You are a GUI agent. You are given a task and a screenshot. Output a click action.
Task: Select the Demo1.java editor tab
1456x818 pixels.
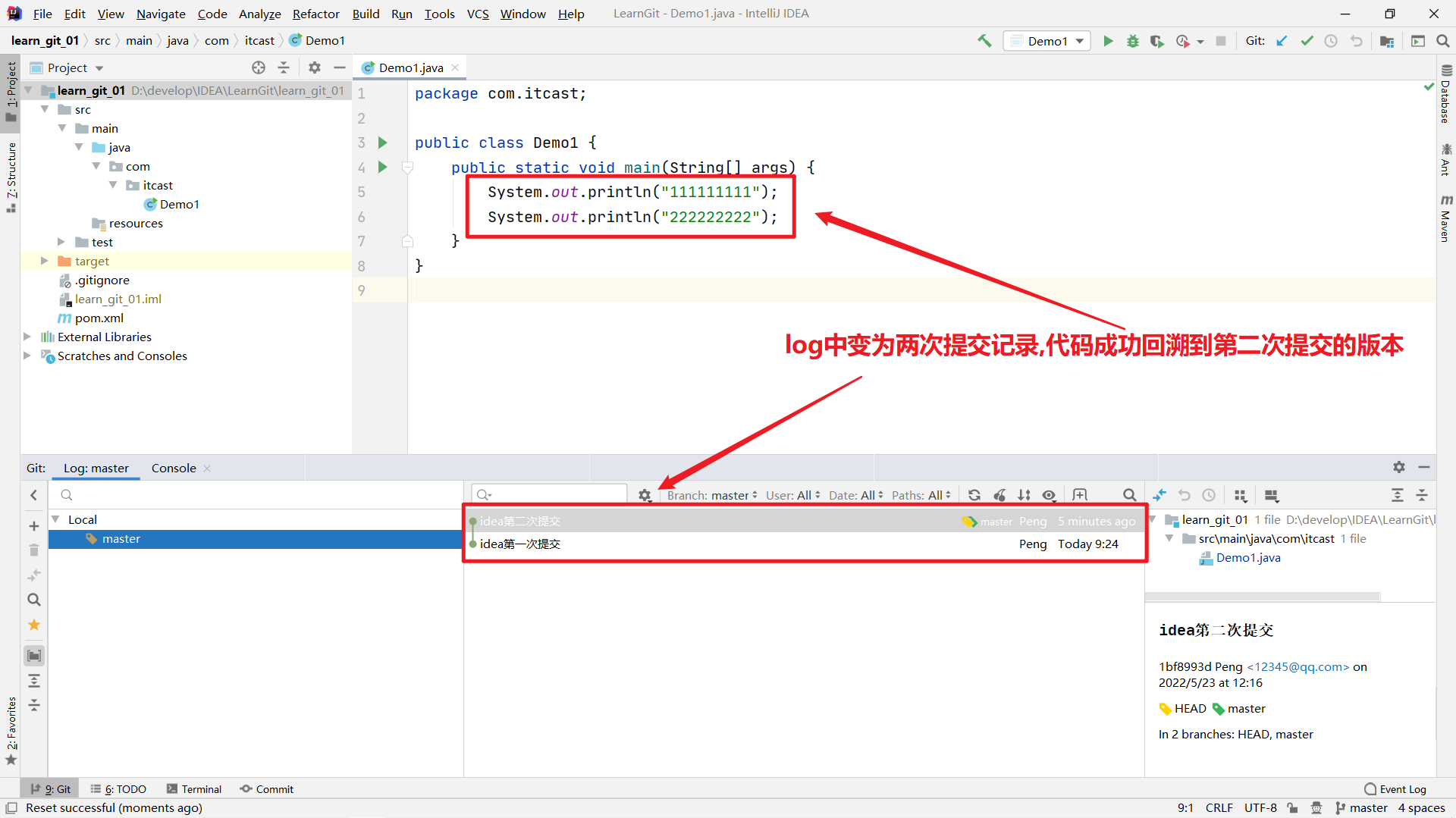point(411,67)
